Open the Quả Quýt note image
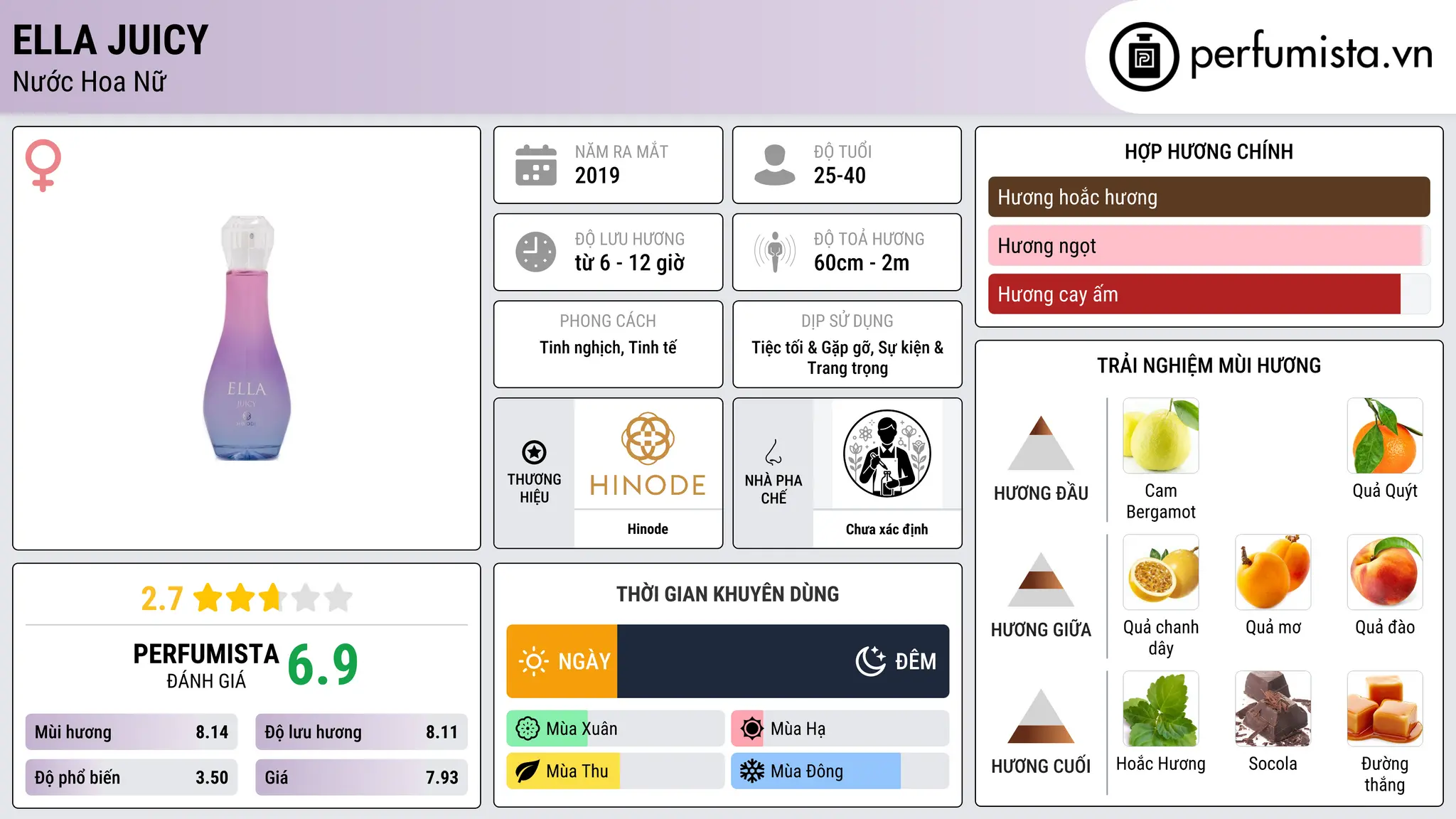This screenshot has width=1456, height=819. point(1385,436)
